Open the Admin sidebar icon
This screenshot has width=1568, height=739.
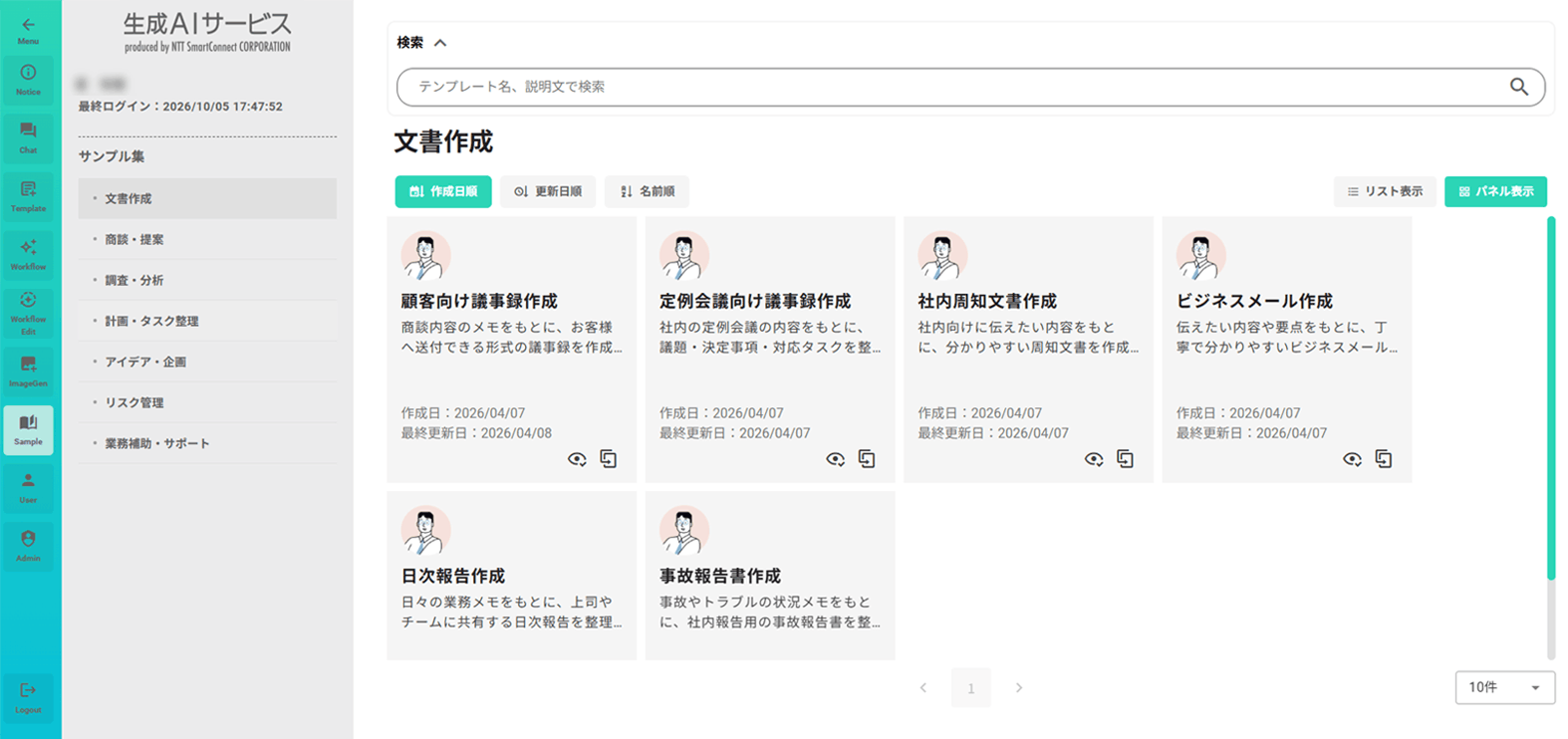click(28, 546)
